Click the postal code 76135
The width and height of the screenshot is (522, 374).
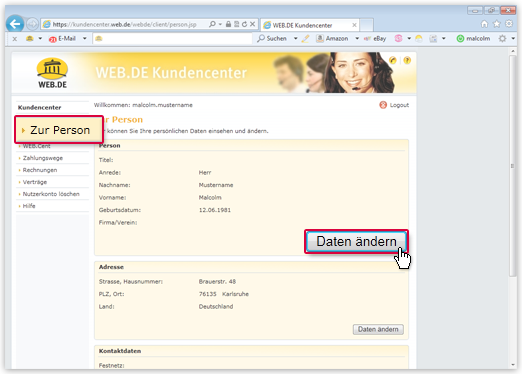(x=207, y=294)
